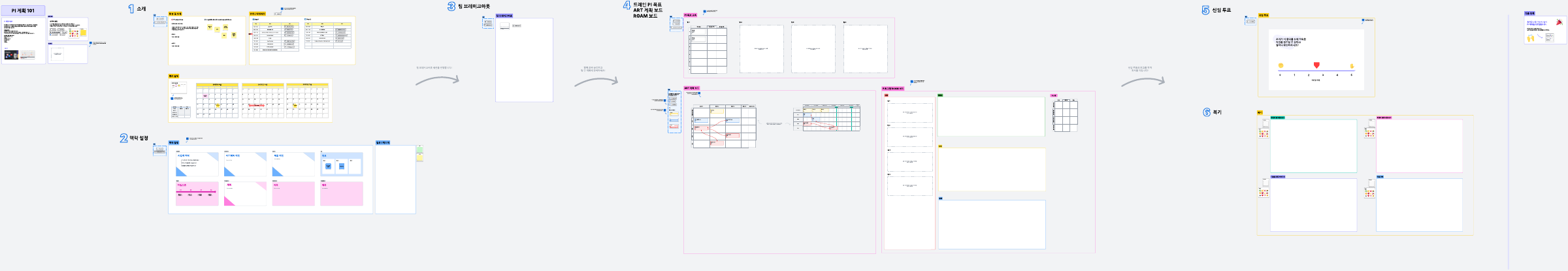This screenshot has width=1568, height=271.
Task: Open the video thumbnail in the intro card
Action: point(11,56)
